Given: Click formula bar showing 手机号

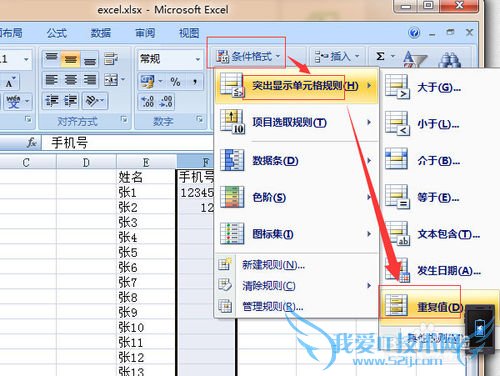Looking at the screenshot, I should tap(128, 143).
